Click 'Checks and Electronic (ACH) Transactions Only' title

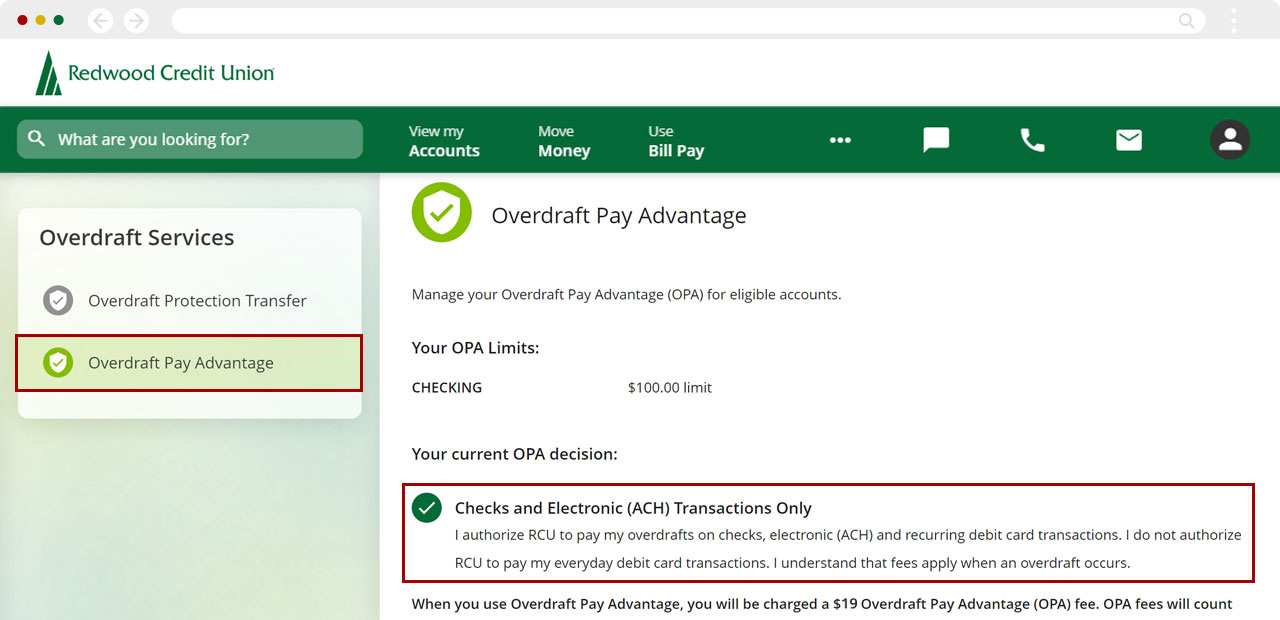coord(633,508)
